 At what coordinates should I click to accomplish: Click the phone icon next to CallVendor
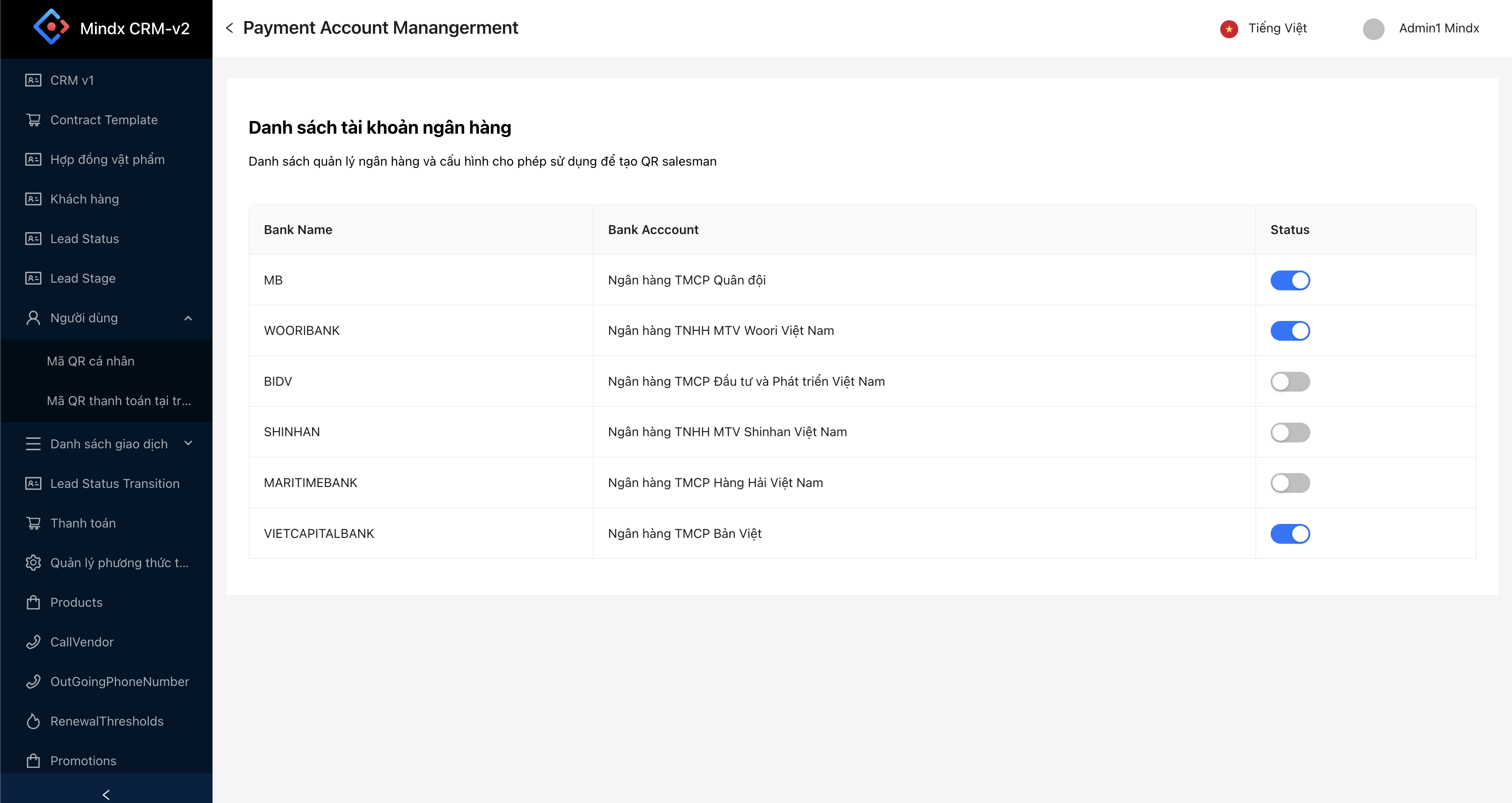[x=33, y=642]
